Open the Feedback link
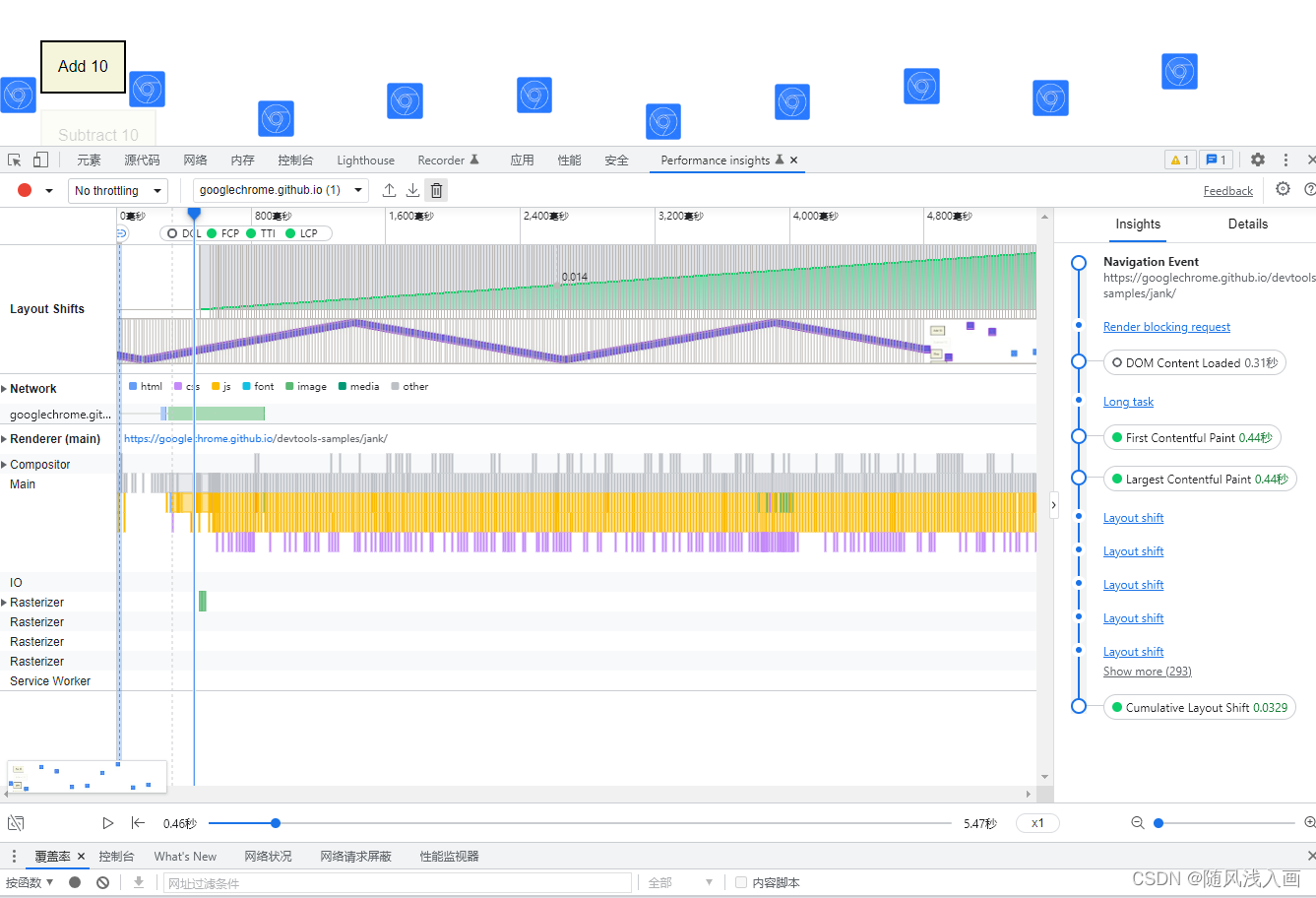Image resolution: width=1316 pixels, height=898 pixels. coord(1227,191)
